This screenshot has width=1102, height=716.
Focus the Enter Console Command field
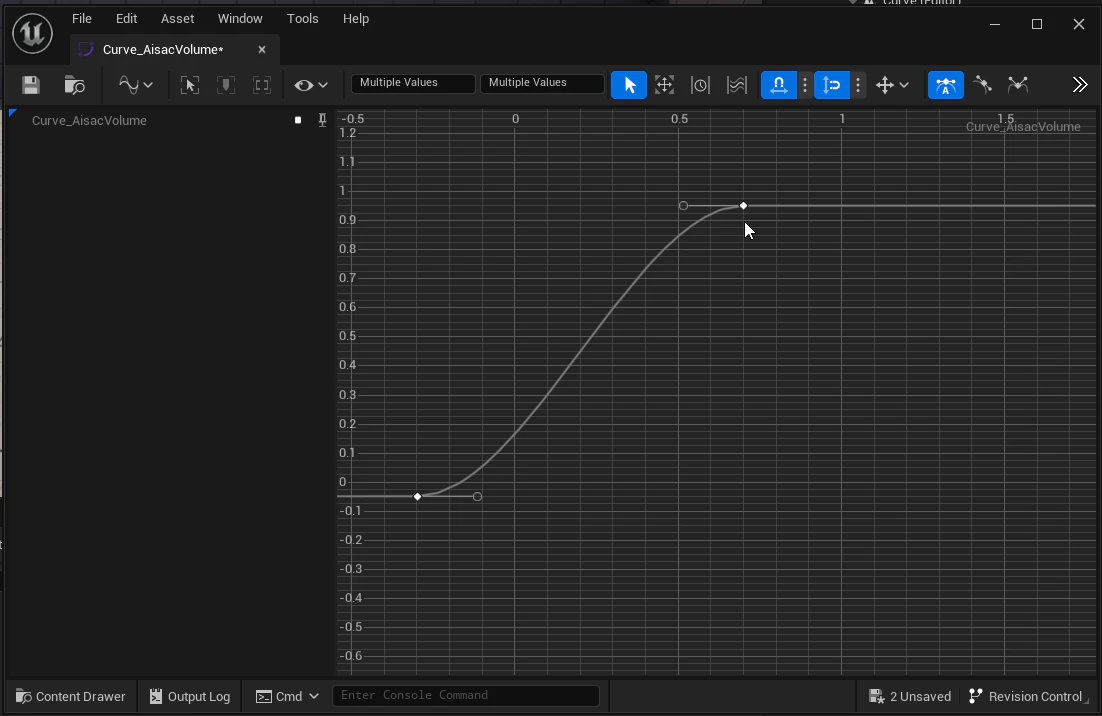tap(465, 696)
